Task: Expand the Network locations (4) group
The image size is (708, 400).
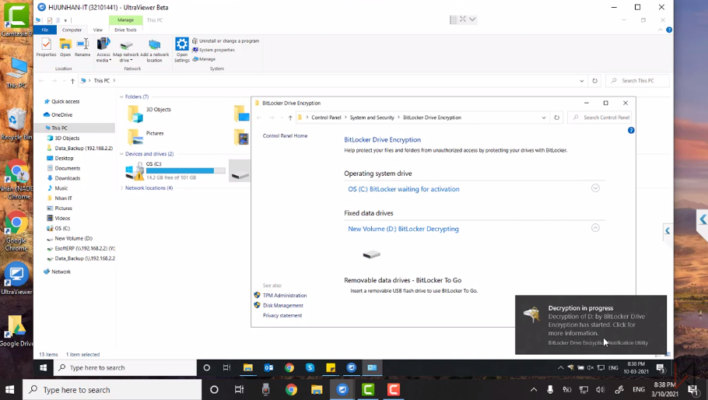Action: [x=121, y=188]
